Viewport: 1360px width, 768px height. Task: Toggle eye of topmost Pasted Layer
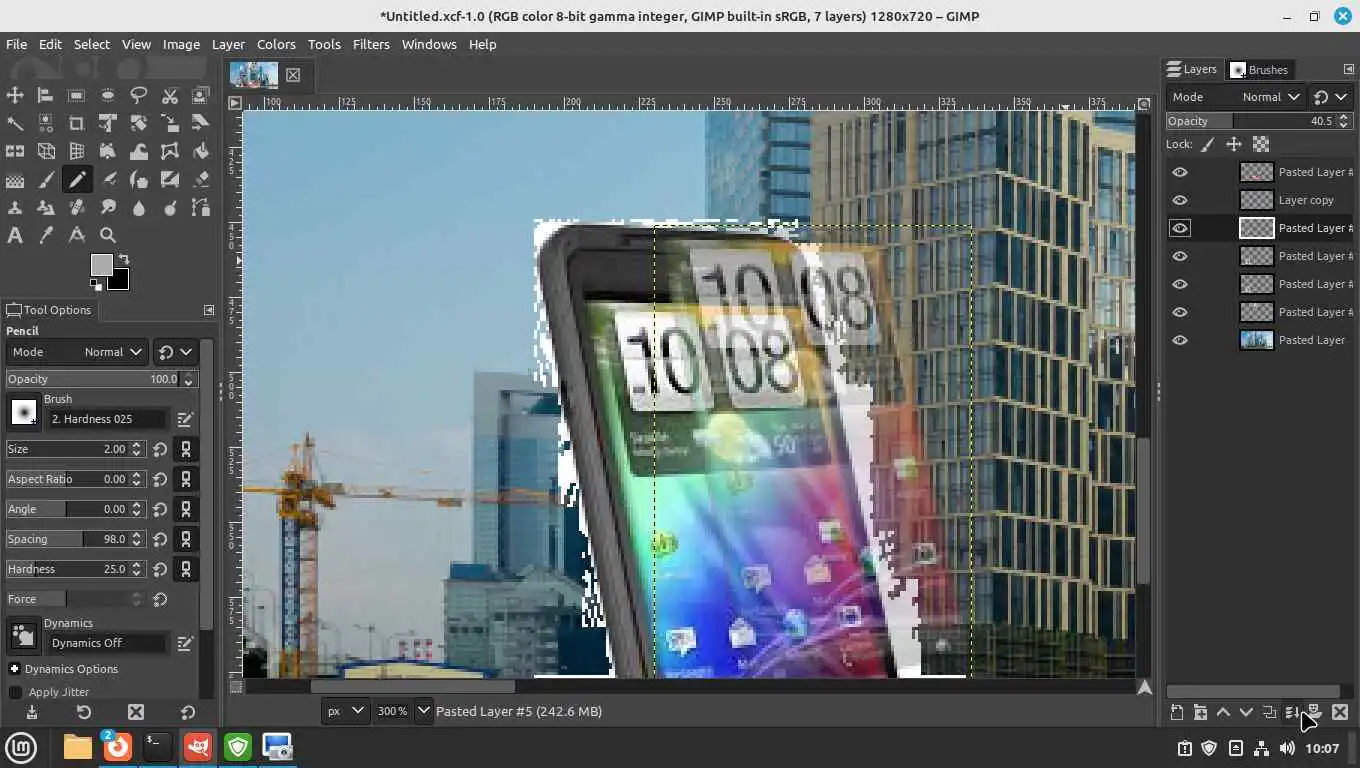coord(1180,172)
